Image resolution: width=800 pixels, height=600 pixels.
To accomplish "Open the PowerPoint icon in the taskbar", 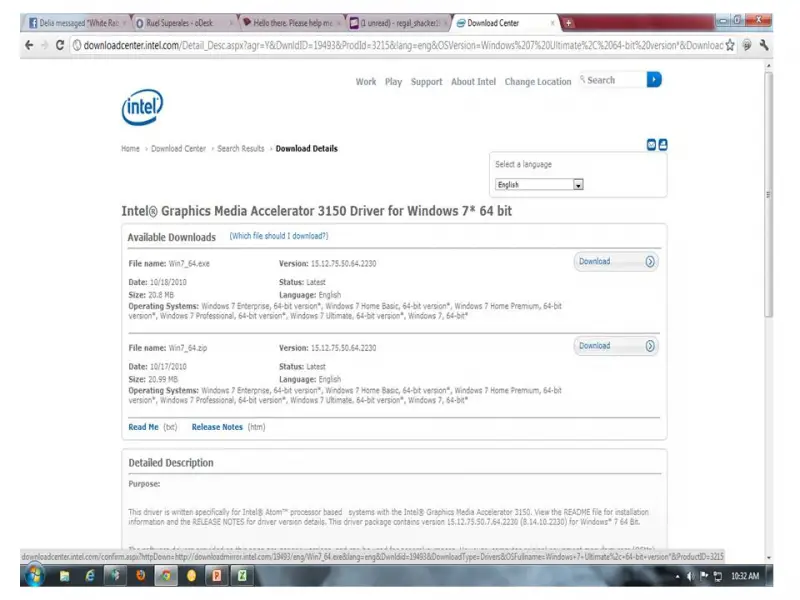I will (217, 576).
